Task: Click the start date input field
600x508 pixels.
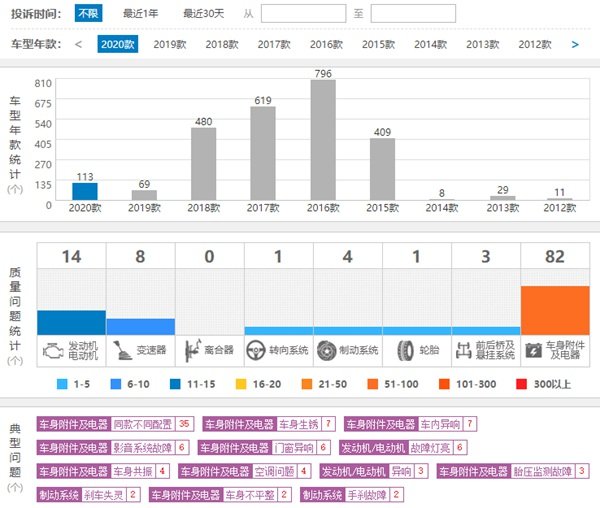Action: pos(303,14)
